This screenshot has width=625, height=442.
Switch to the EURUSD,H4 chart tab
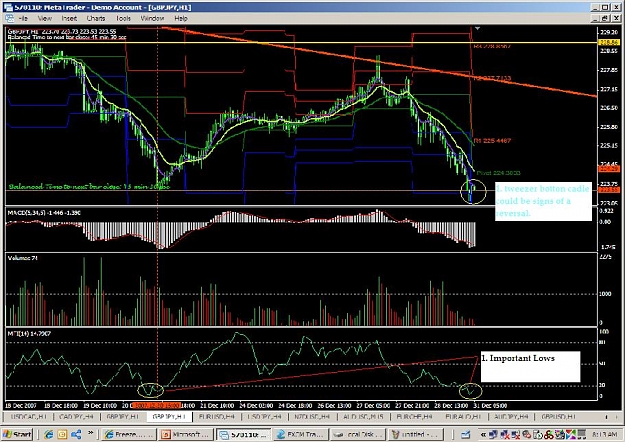pos(216,416)
